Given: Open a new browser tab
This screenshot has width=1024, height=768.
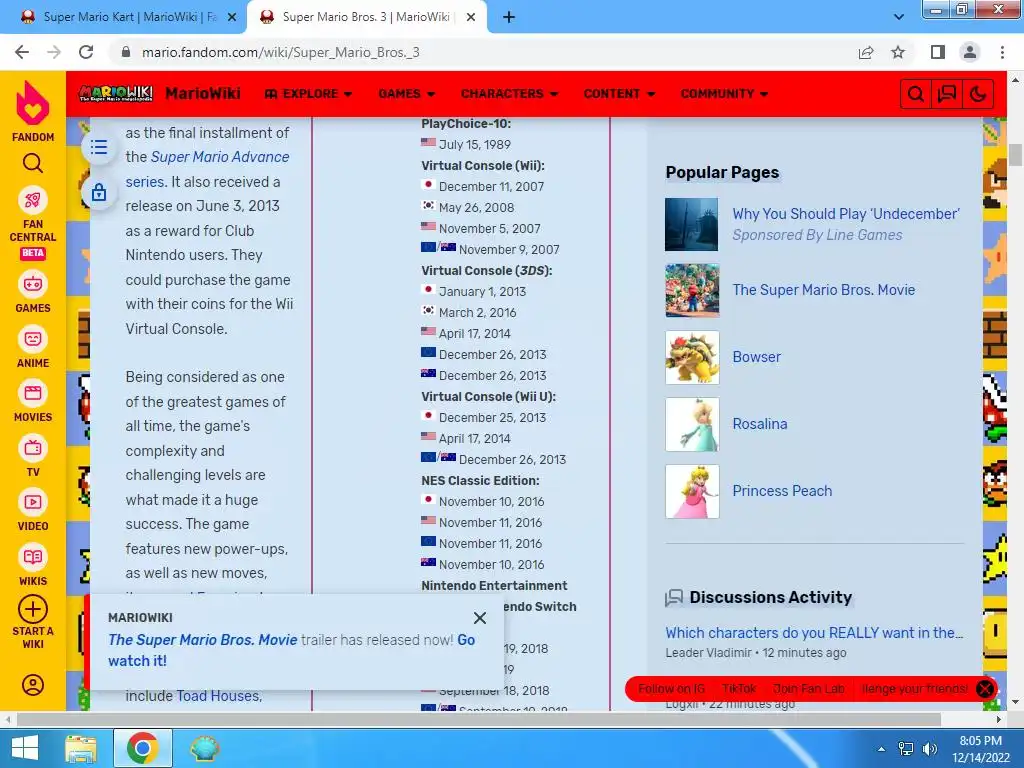Looking at the screenshot, I should pos(509,18).
